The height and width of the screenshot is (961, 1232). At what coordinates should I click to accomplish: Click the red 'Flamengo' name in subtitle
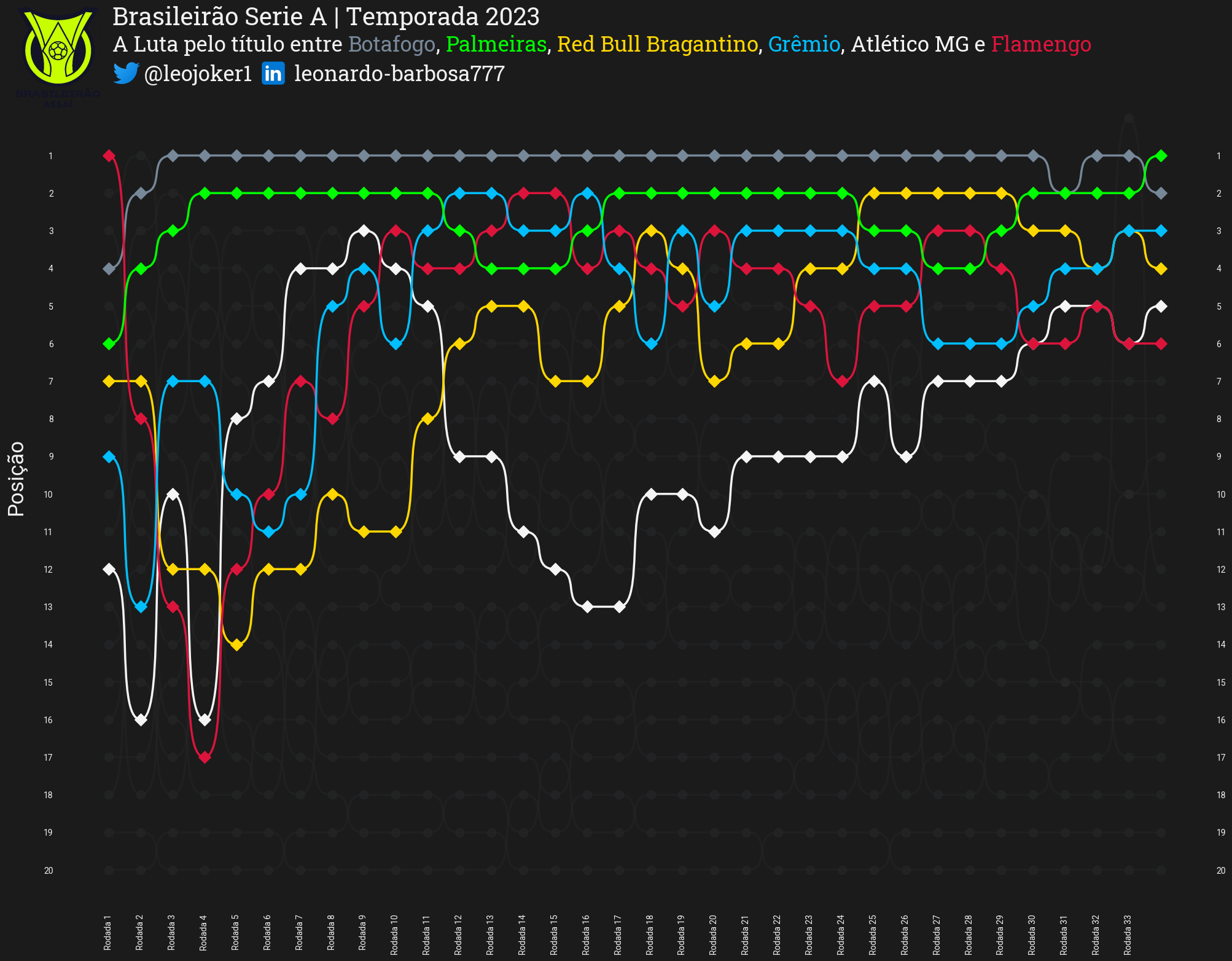1041,44
